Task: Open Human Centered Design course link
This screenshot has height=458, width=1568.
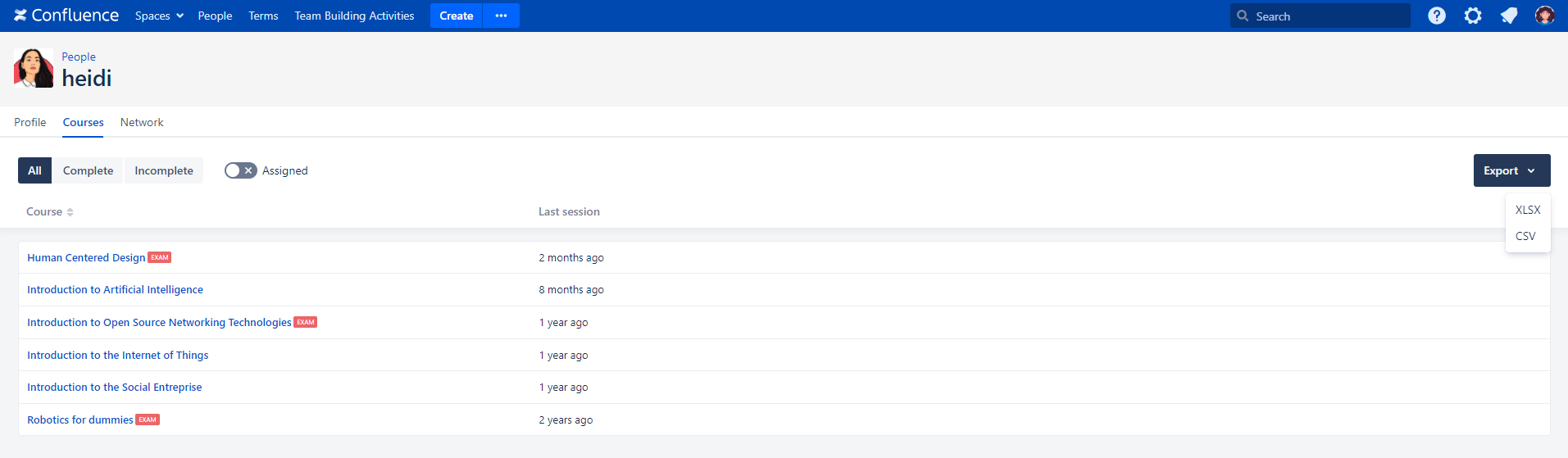Action: [x=86, y=257]
